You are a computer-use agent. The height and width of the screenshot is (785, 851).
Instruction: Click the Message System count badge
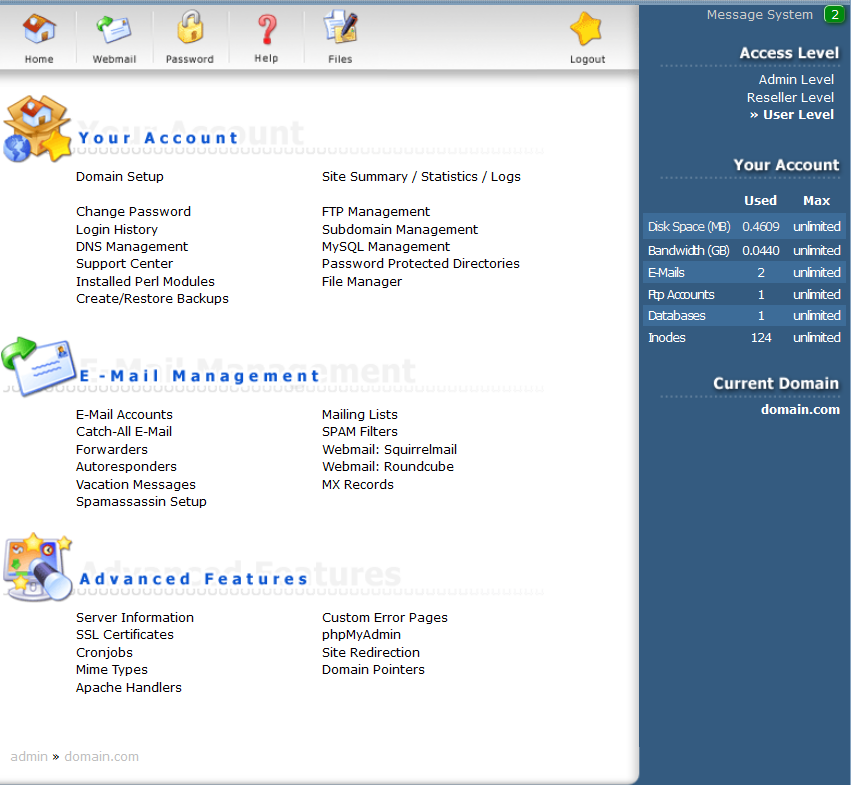(833, 14)
